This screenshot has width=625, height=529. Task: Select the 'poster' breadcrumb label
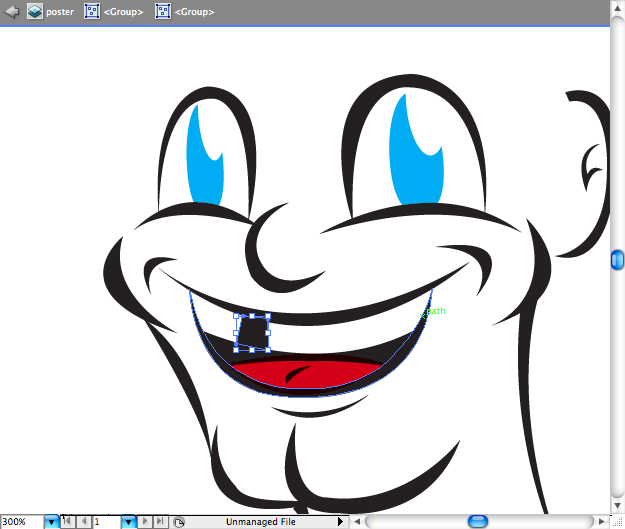pos(60,12)
